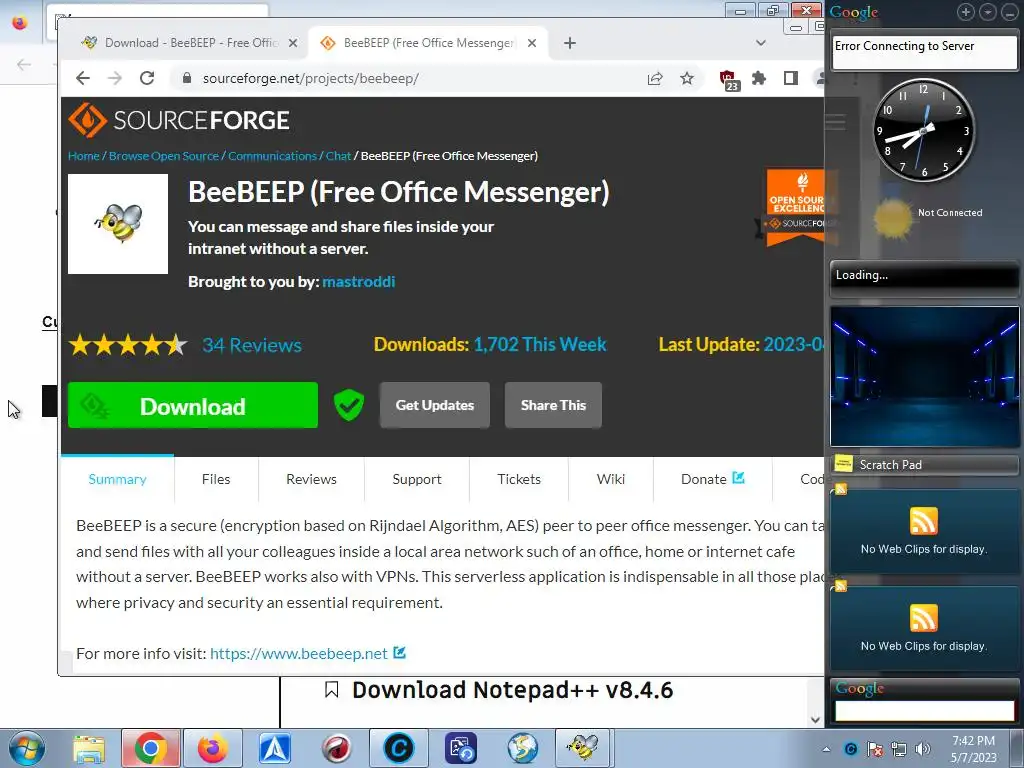This screenshot has width=1024, height=768.
Task: Click the bookmark icon beside Download Notepad++
Action: (332, 690)
